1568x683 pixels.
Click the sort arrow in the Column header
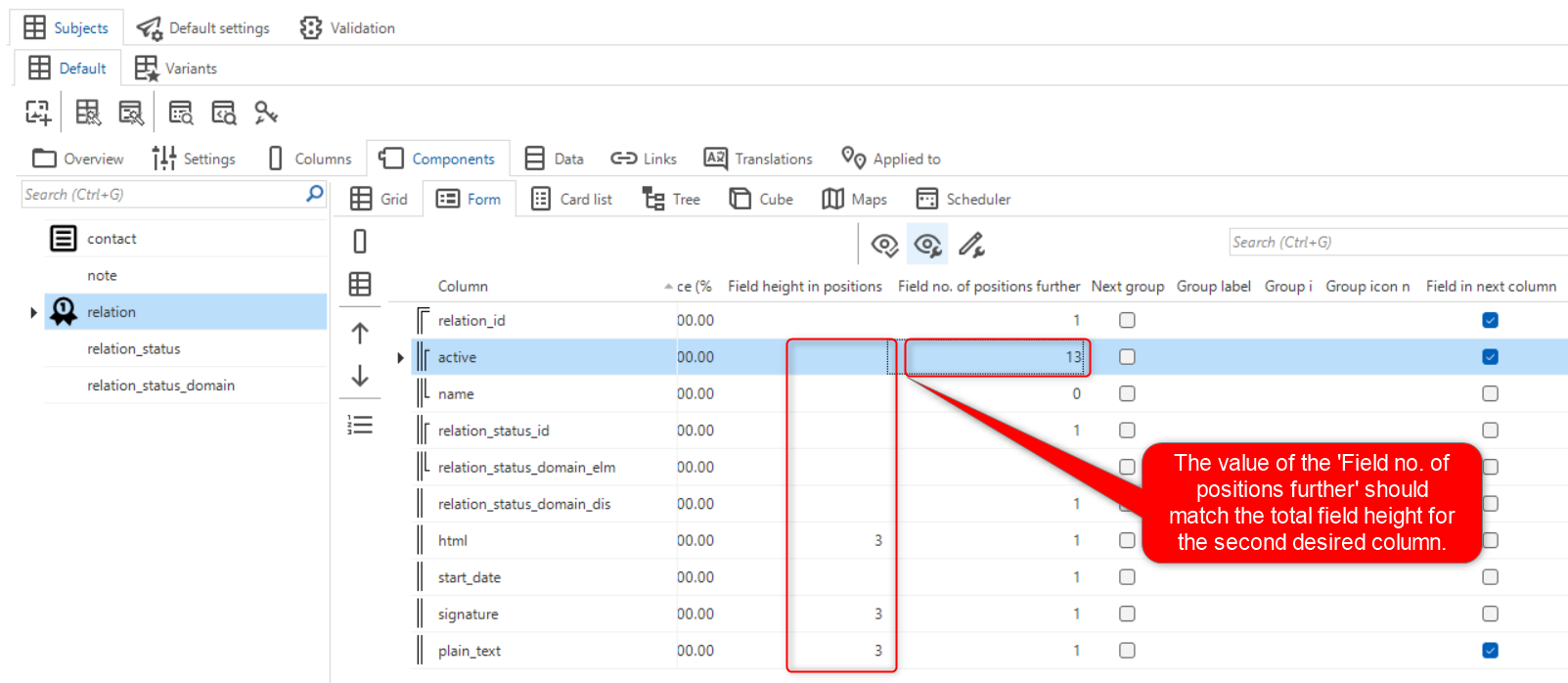coord(668,286)
